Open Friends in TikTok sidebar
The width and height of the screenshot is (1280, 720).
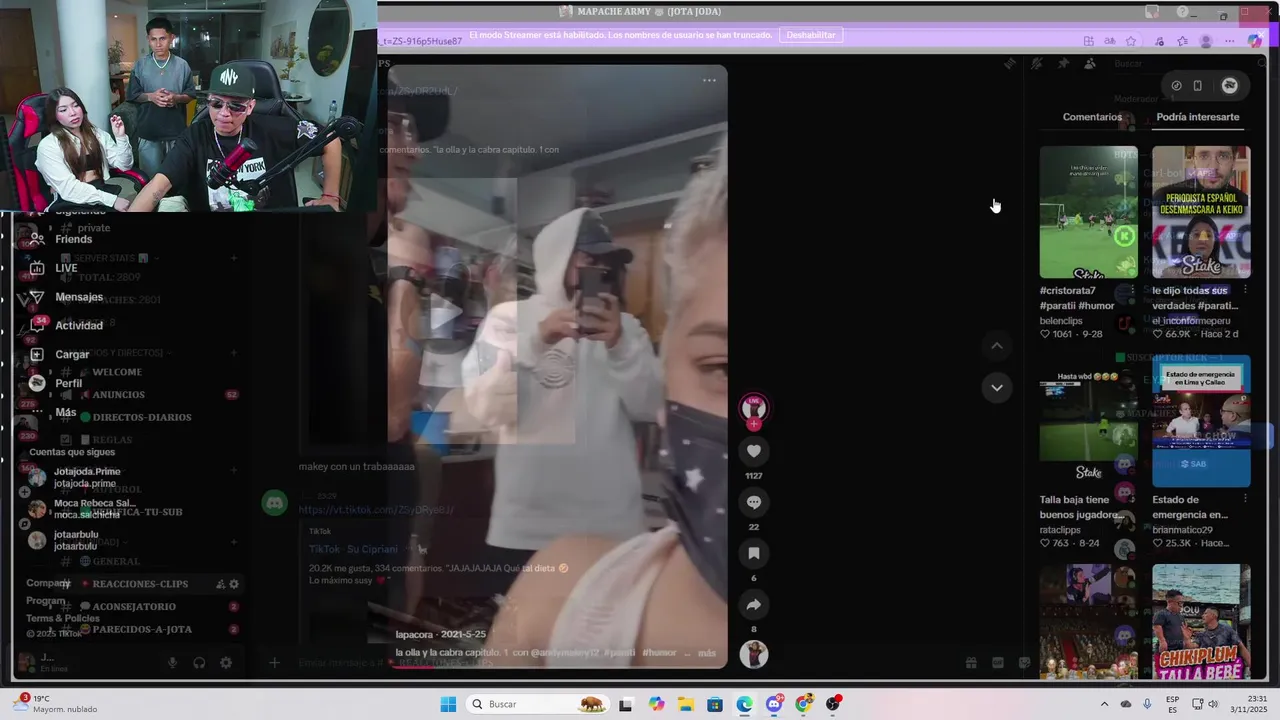click(62, 239)
